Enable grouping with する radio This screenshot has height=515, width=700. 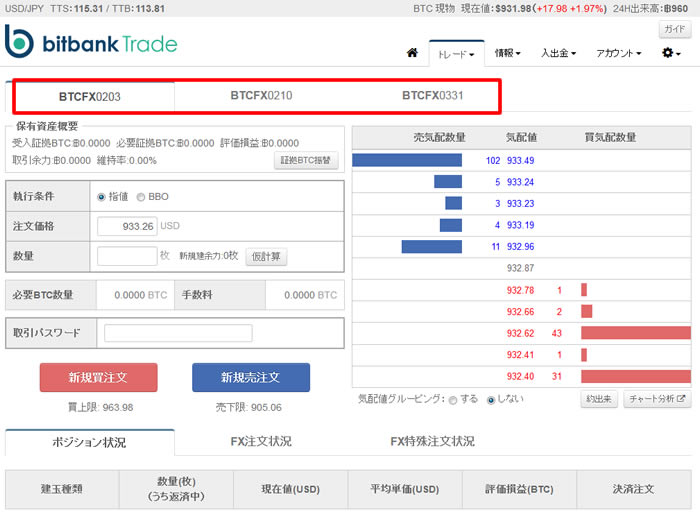coord(453,400)
